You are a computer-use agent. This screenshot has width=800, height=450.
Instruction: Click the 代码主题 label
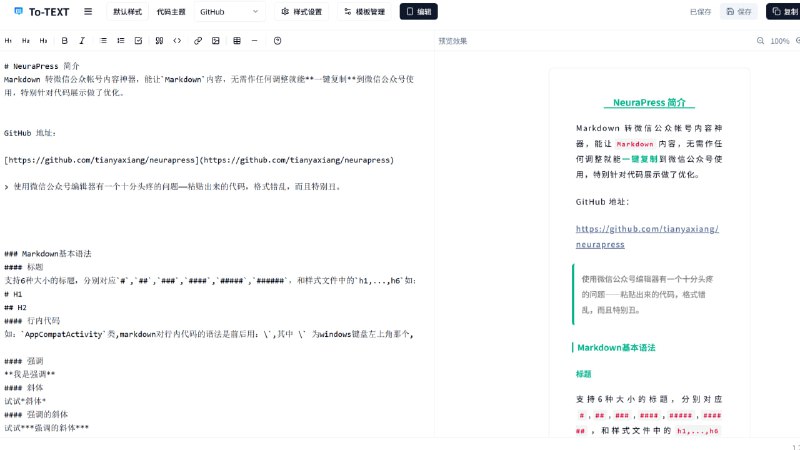(171, 12)
